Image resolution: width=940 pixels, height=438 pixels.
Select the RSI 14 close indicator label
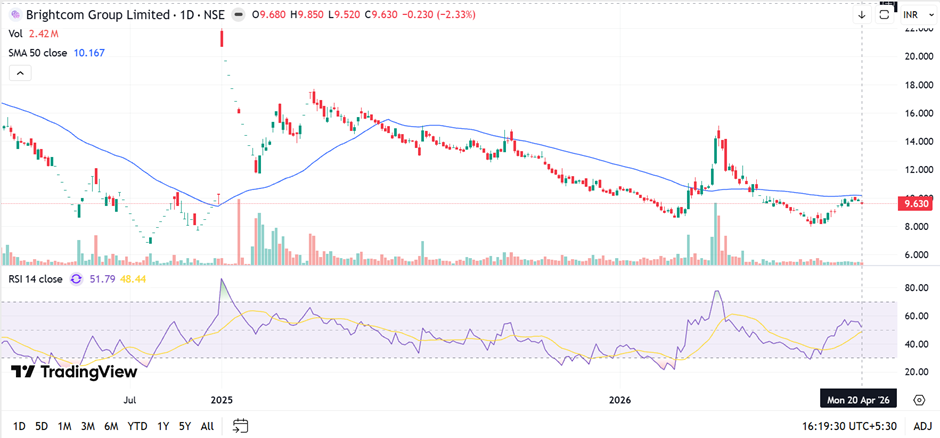pos(35,279)
